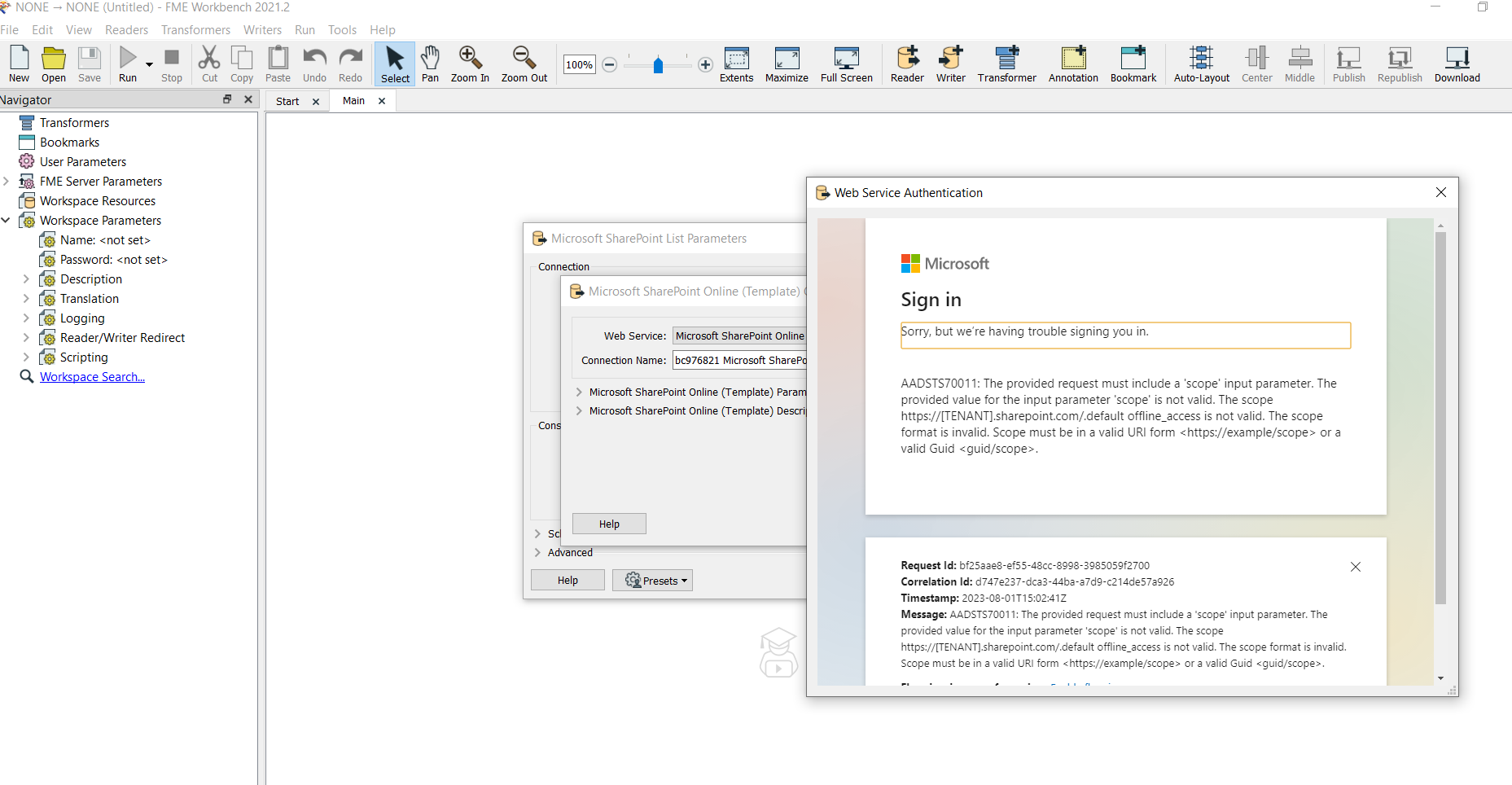Open the Transformers menu
This screenshot has width=1512, height=785.
(x=196, y=30)
